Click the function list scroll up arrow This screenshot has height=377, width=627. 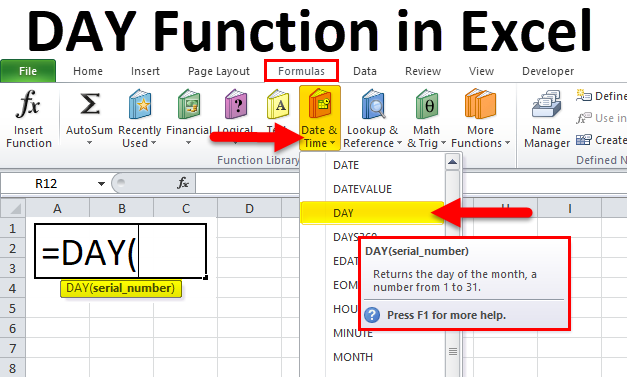click(452, 162)
